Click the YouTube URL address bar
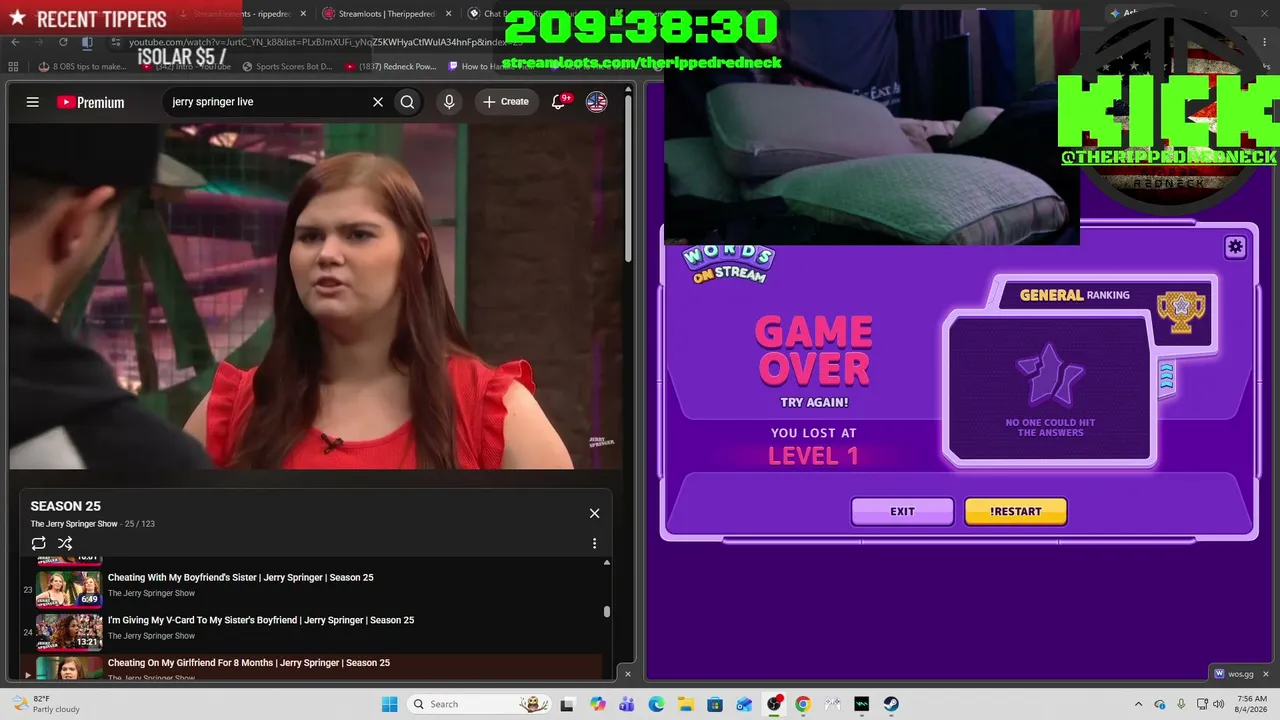The width and height of the screenshot is (1280, 720). coord(320,42)
